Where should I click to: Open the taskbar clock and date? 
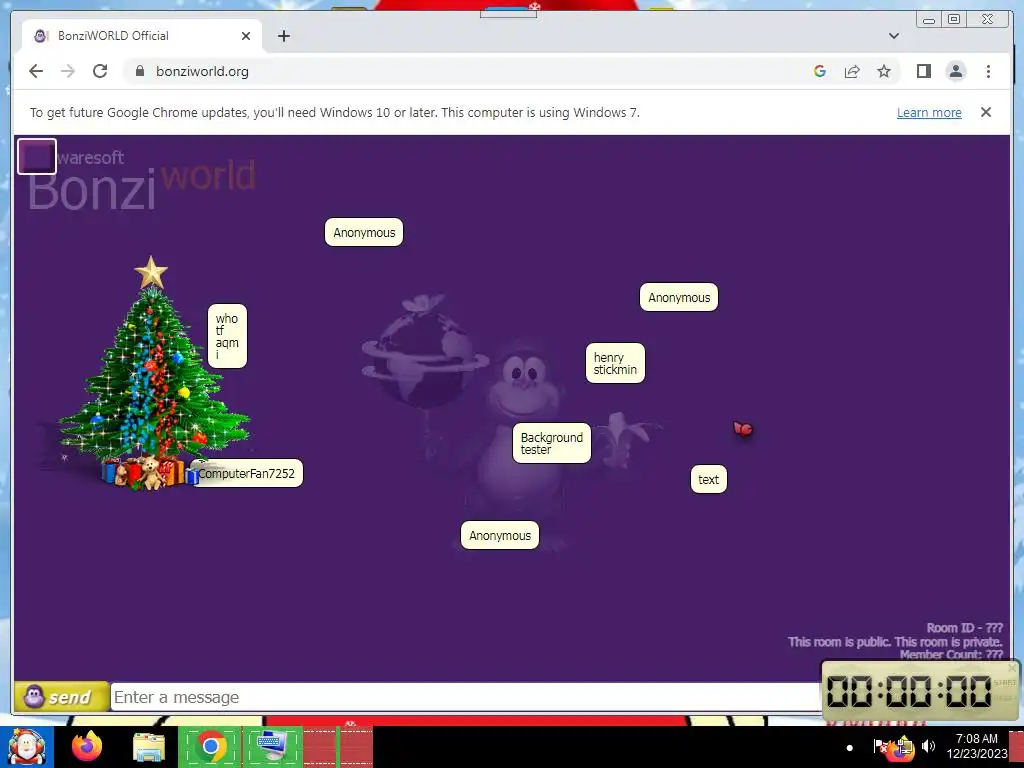tap(976, 746)
